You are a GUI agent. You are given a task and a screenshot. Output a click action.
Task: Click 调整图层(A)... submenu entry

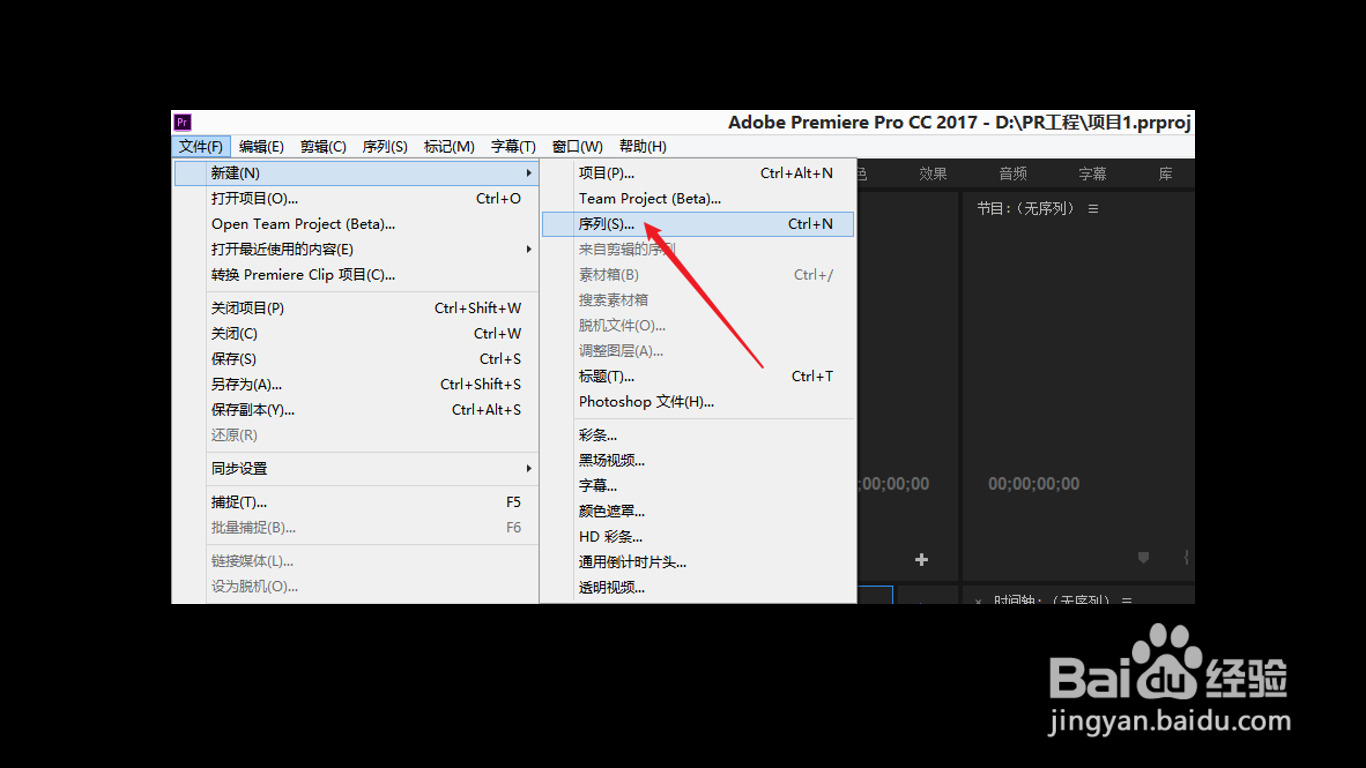click(x=698, y=351)
